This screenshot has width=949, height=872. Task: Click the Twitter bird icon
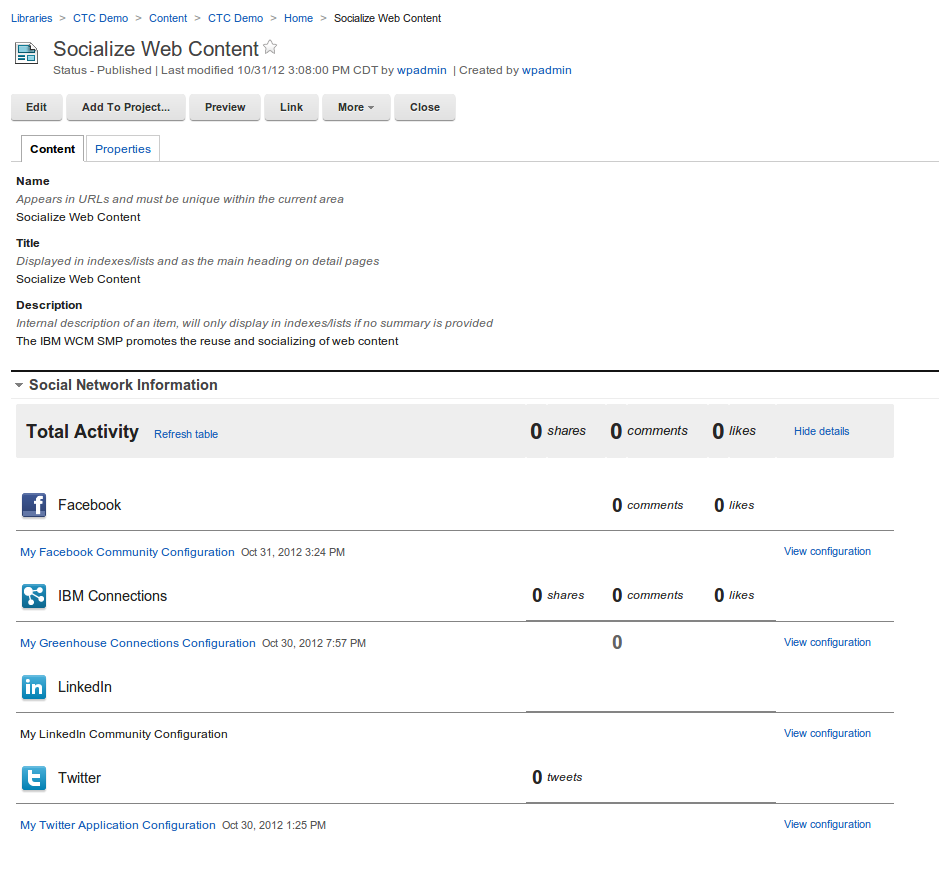34,778
